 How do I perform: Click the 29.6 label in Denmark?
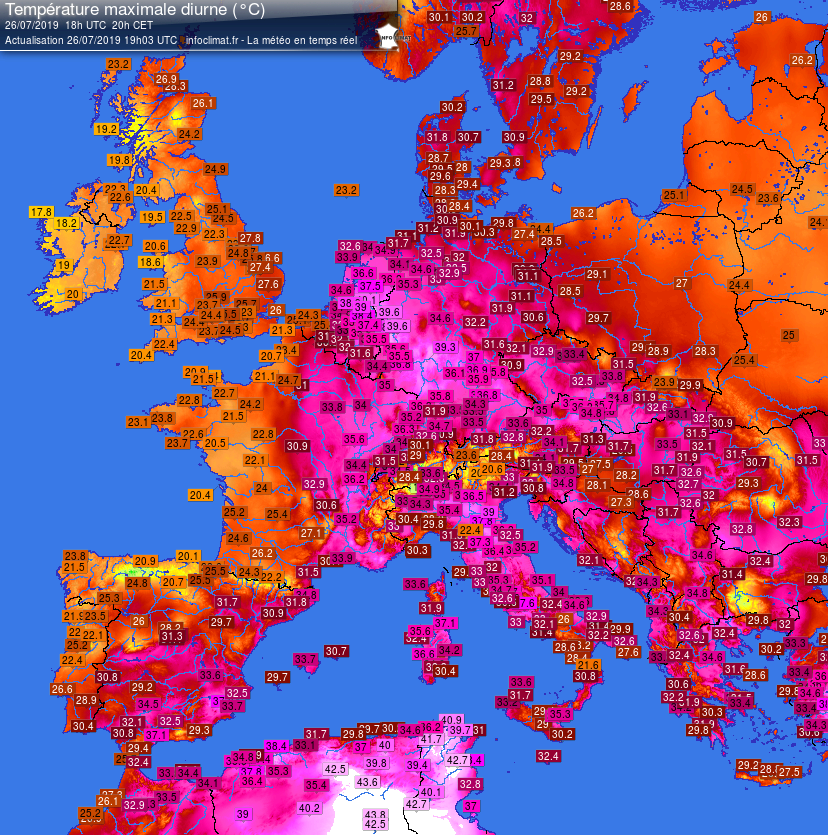click(440, 176)
